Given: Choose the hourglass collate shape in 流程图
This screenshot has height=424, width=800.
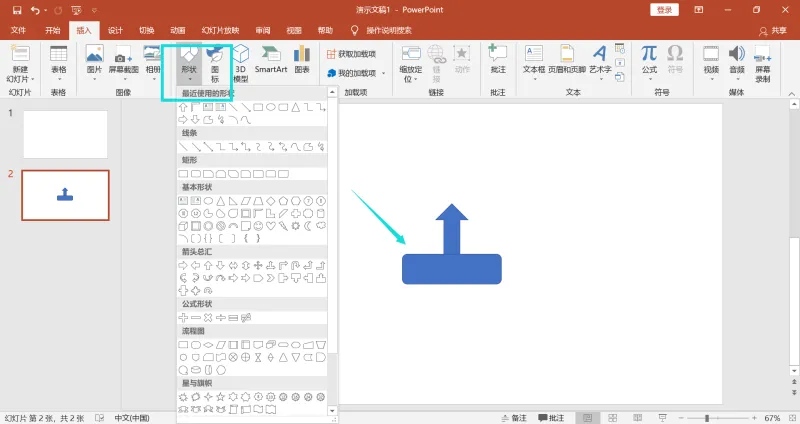Looking at the screenshot, I should (258, 357).
